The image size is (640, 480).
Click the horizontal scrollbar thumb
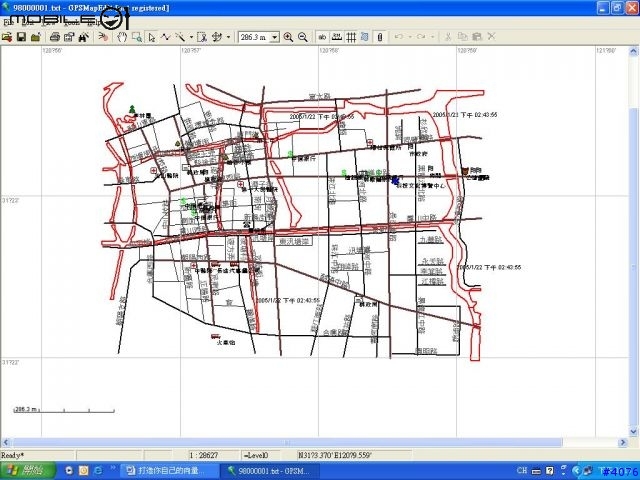287,442
